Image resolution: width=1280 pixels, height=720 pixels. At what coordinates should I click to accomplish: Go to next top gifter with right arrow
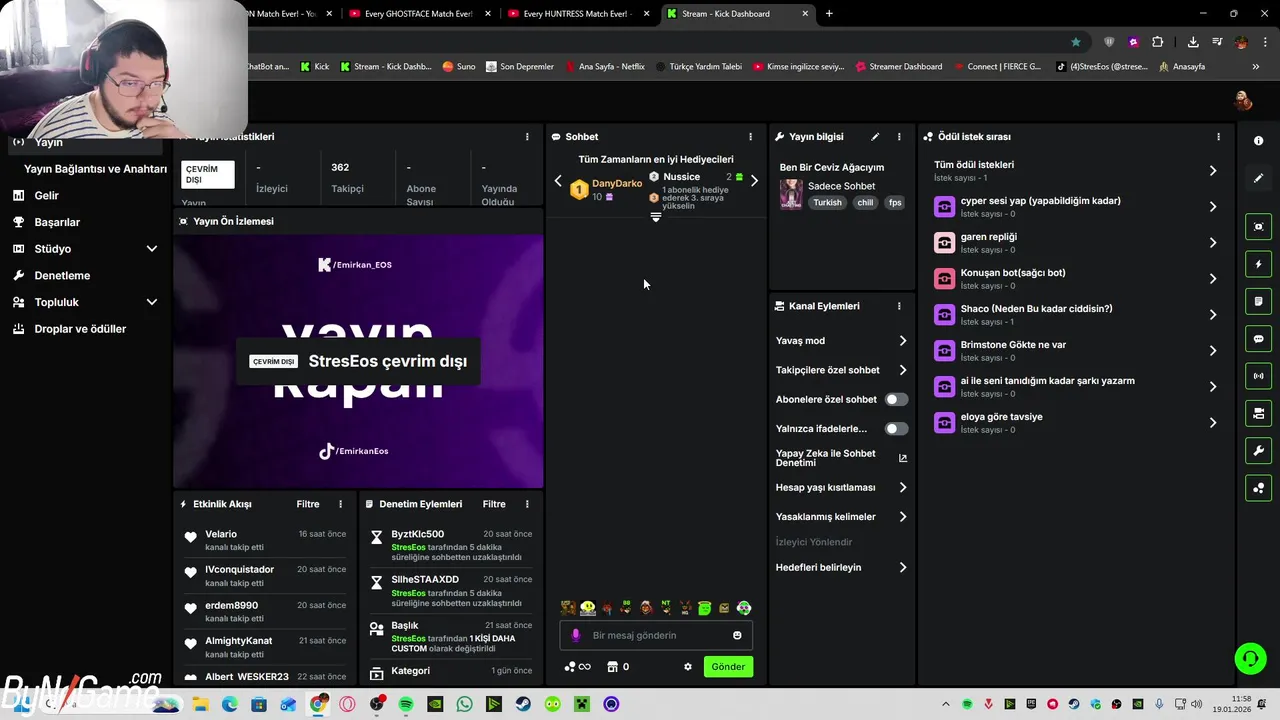[x=754, y=181]
